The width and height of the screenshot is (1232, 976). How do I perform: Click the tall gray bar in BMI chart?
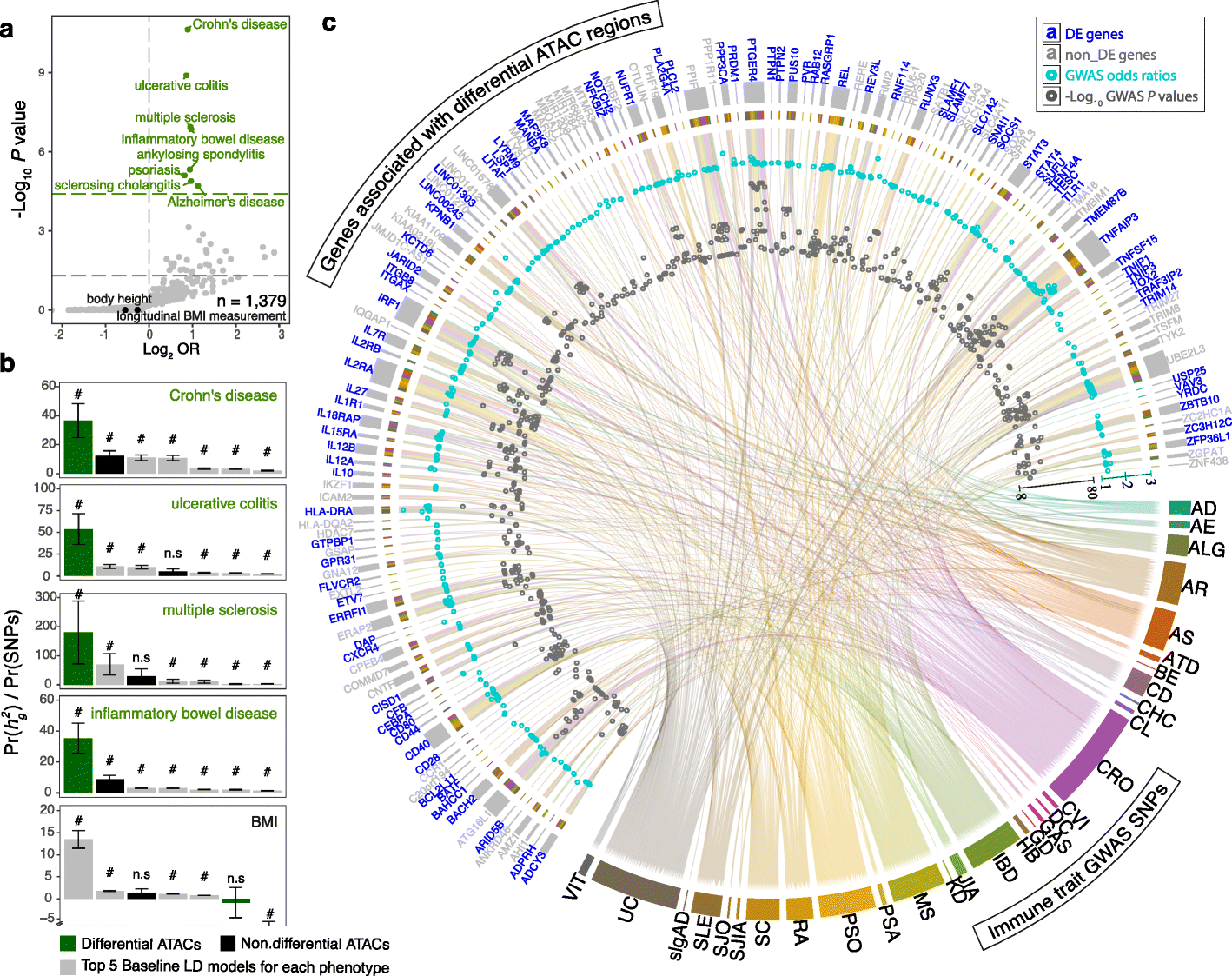point(78,868)
